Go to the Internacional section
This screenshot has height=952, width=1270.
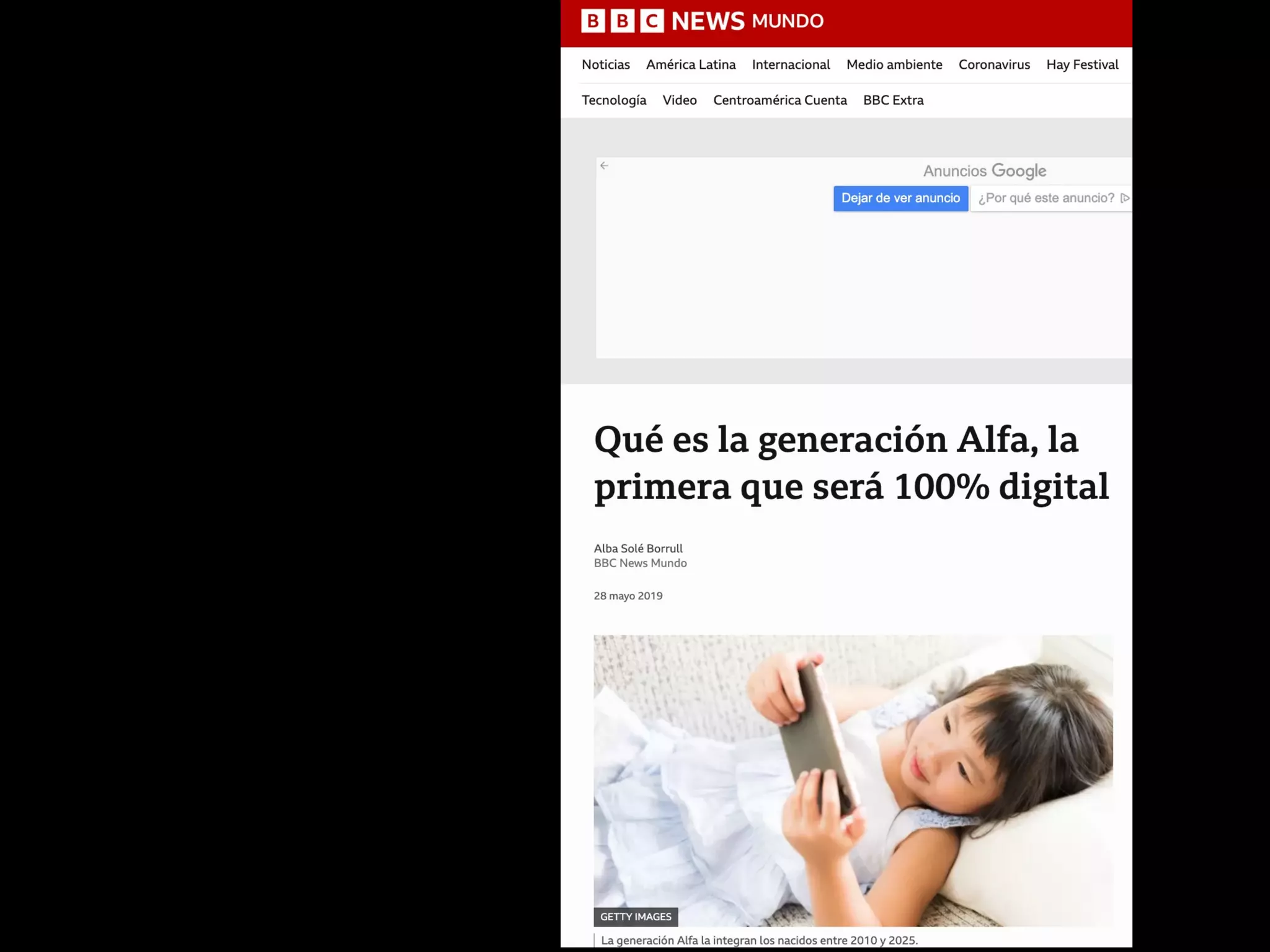[791, 64]
